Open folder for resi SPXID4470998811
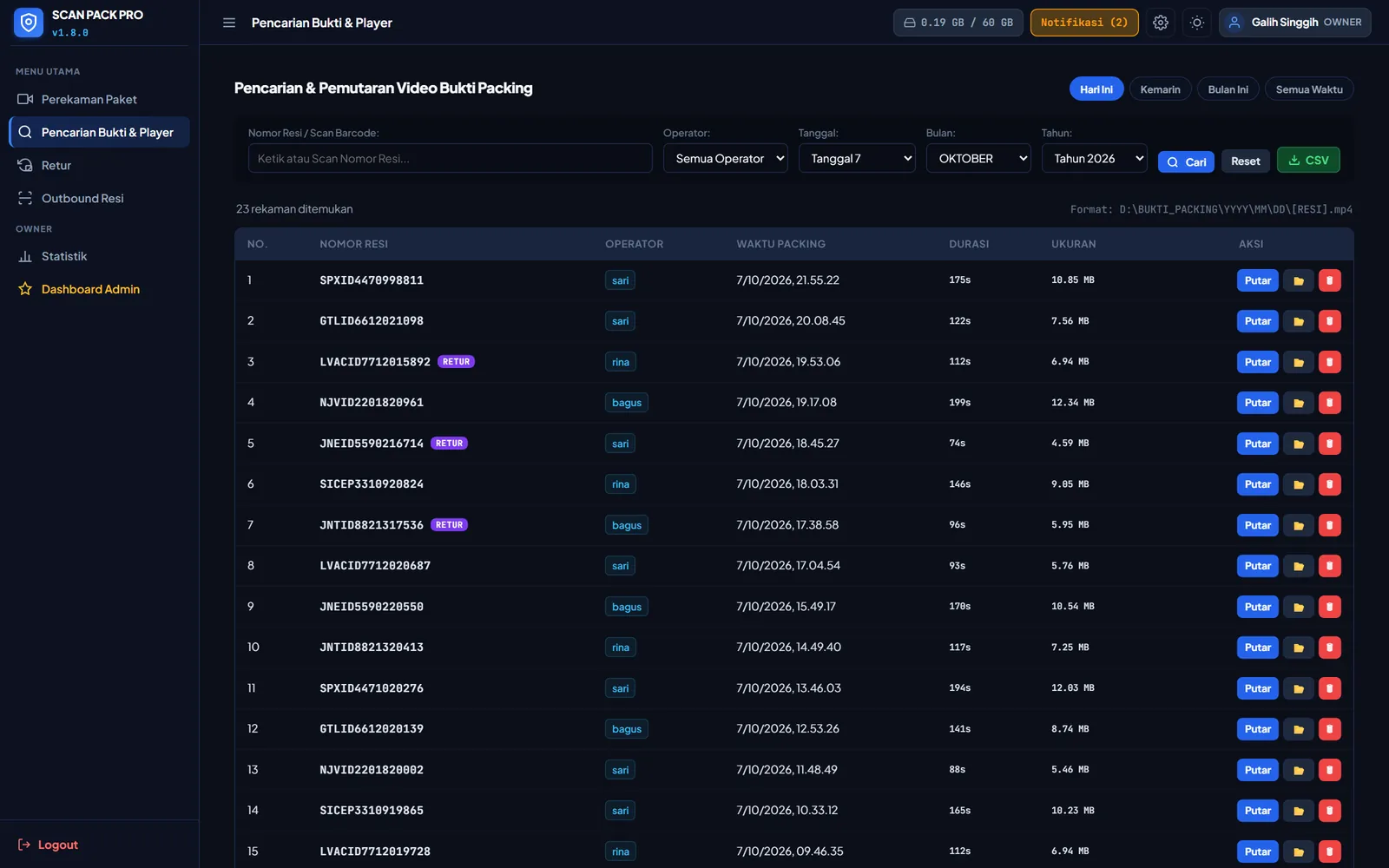 click(1299, 280)
